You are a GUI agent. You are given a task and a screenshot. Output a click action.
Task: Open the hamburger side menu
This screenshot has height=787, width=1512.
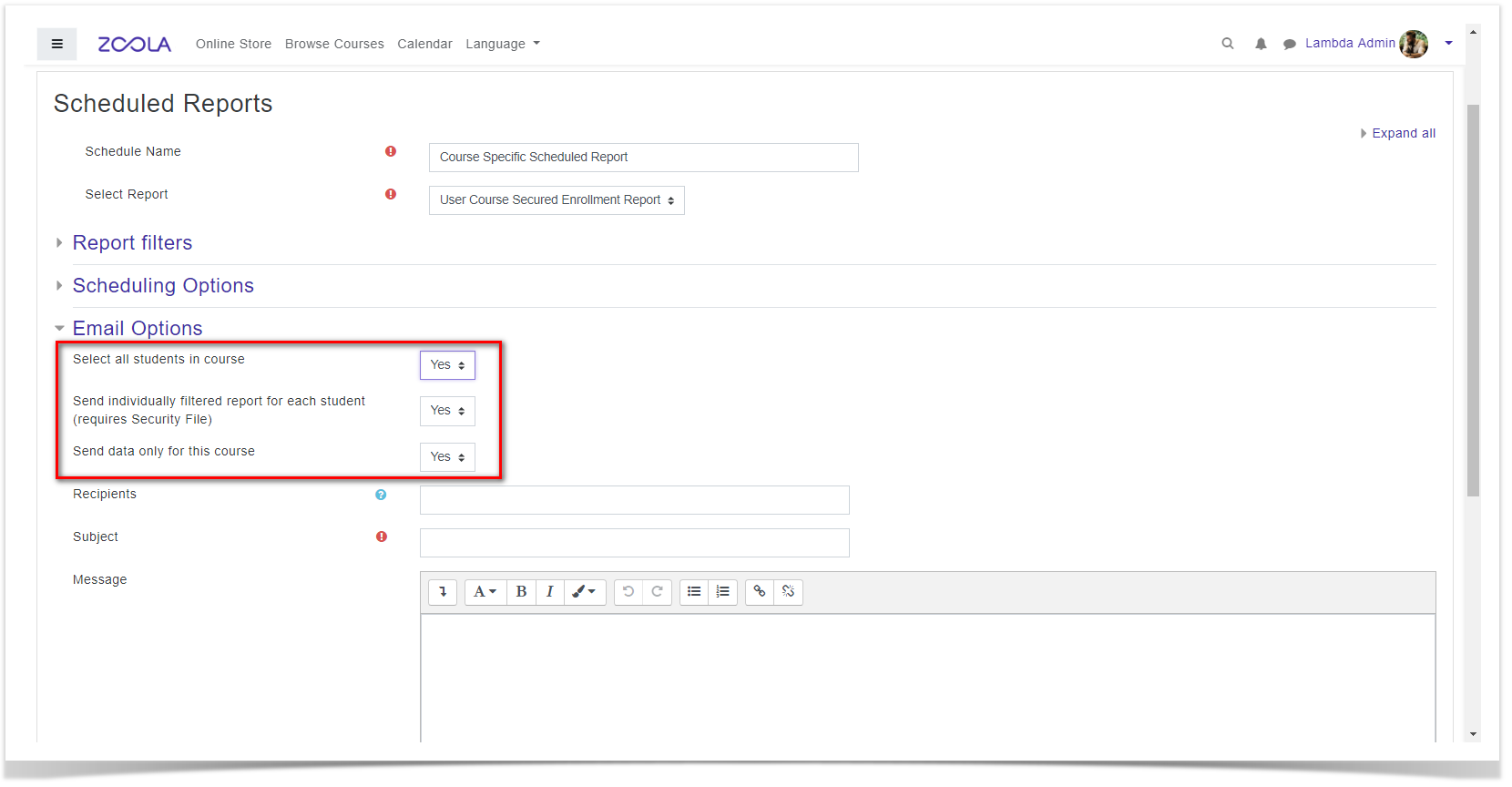pyautogui.click(x=56, y=44)
